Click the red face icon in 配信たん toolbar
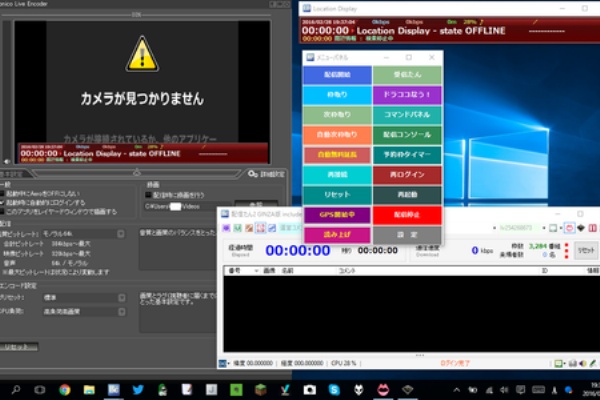 569,228
